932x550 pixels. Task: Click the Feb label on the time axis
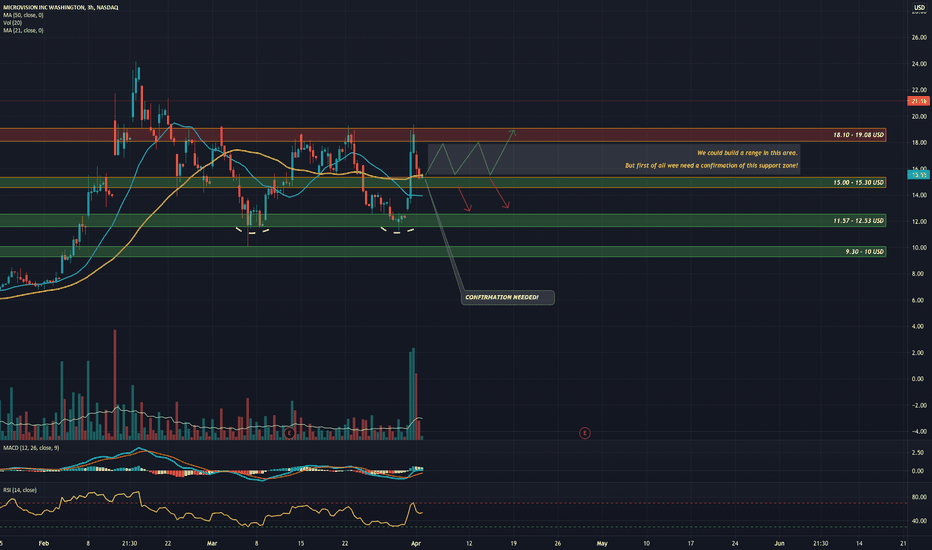(43, 543)
